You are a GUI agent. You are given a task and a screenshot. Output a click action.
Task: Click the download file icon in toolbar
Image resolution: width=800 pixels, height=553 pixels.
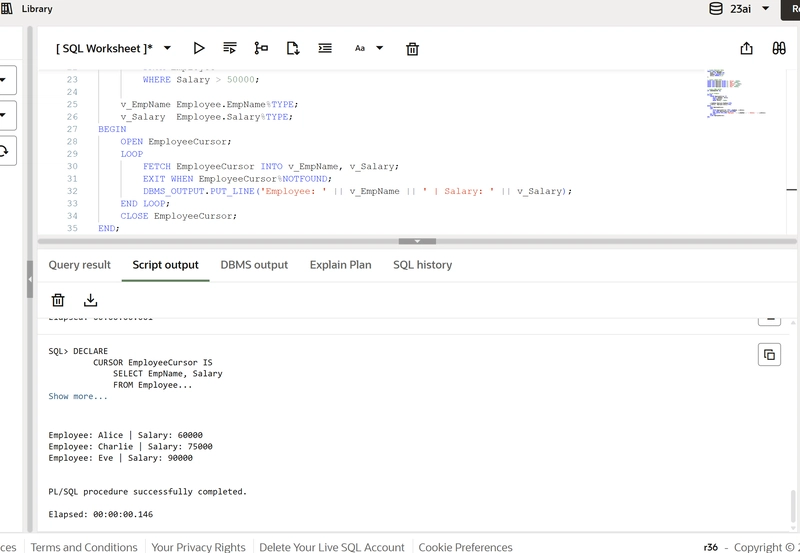pyautogui.click(x=293, y=48)
